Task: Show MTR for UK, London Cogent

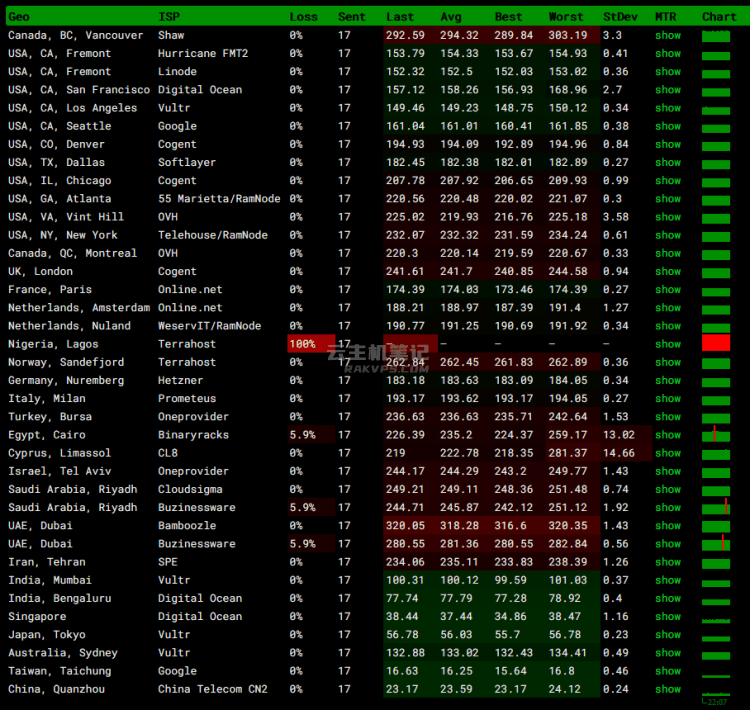Action: pyautogui.click(x=668, y=271)
